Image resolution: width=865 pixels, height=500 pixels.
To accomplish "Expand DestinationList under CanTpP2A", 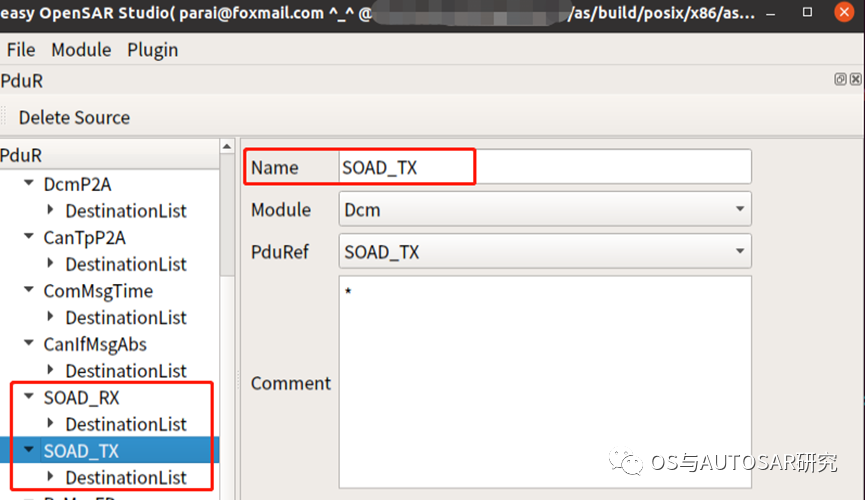I will click(x=51, y=263).
